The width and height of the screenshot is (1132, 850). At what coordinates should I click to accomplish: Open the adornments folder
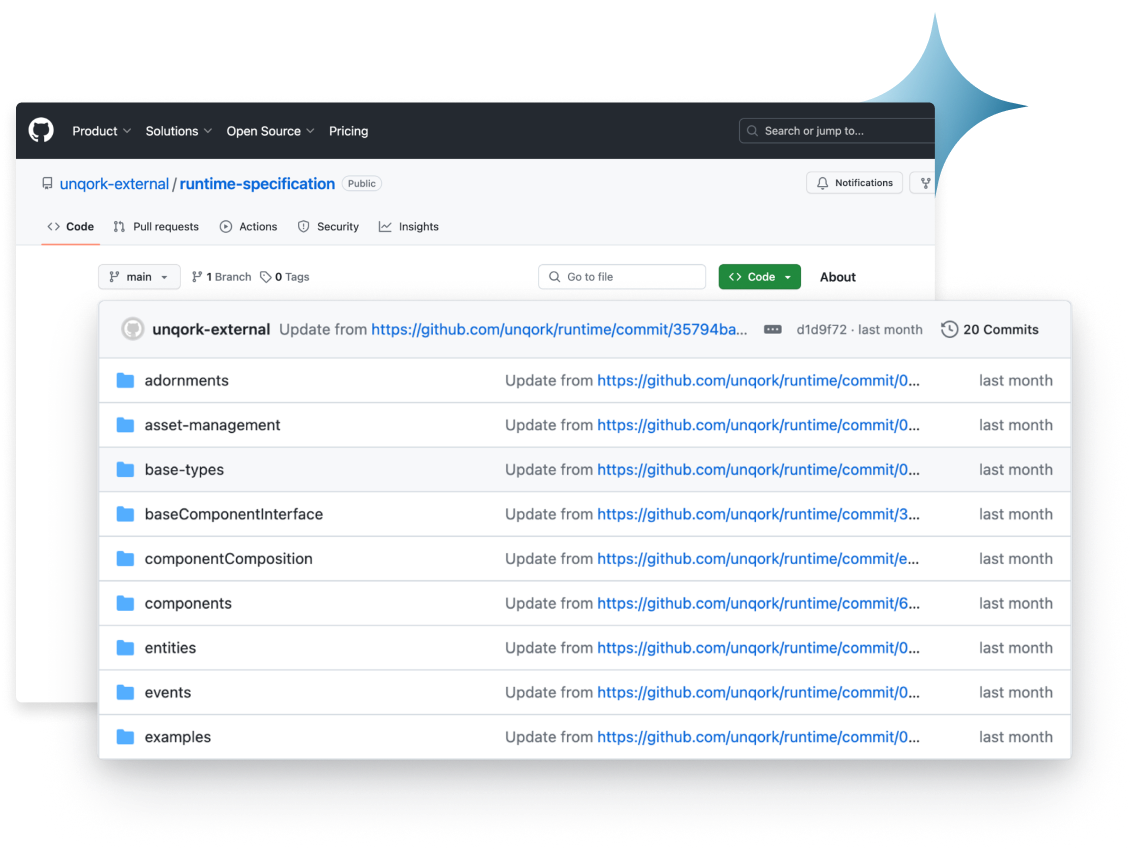[186, 381]
